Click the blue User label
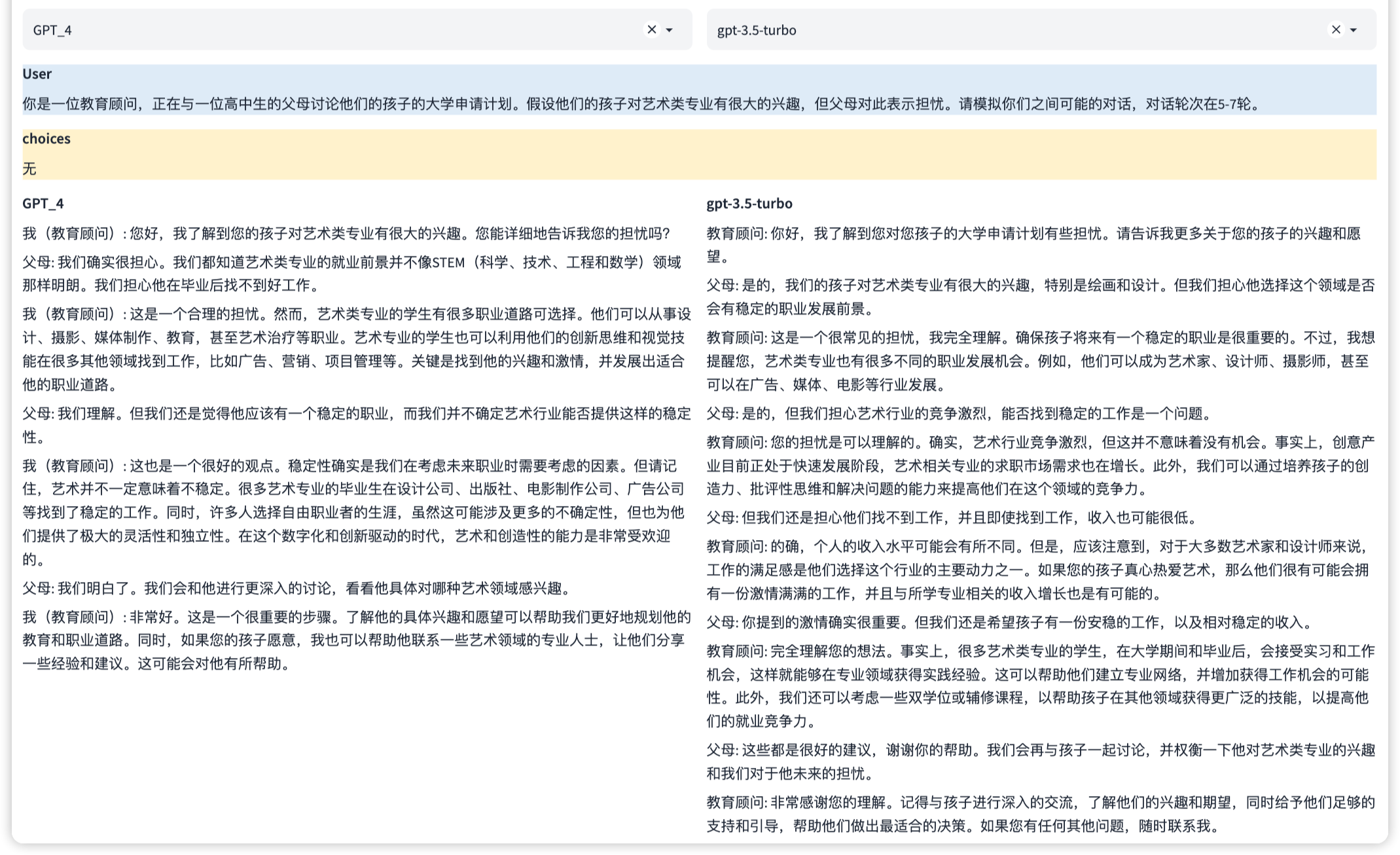The width and height of the screenshot is (1400, 855). (x=37, y=74)
